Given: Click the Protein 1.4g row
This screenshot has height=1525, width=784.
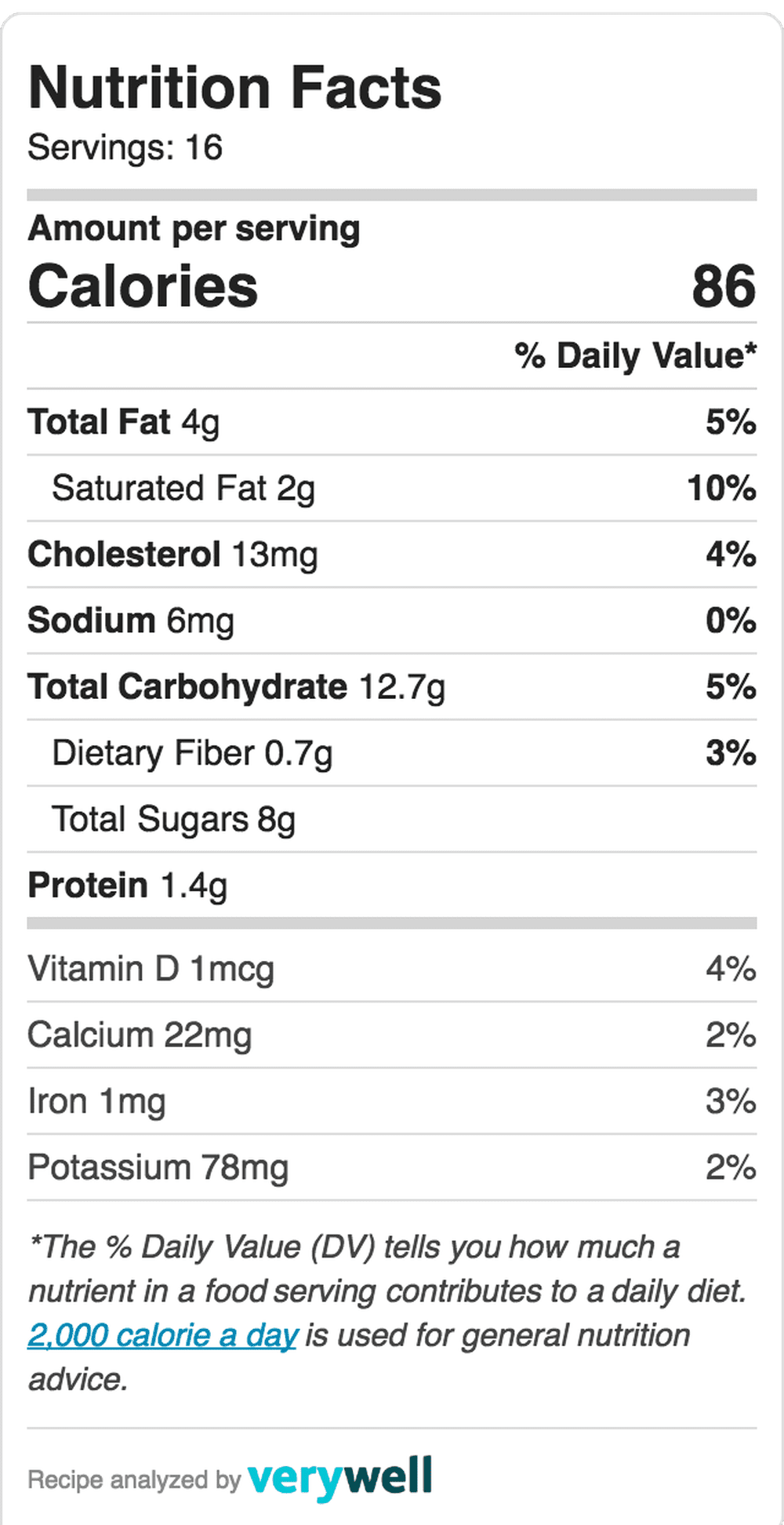Looking at the screenshot, I should 392,885.
